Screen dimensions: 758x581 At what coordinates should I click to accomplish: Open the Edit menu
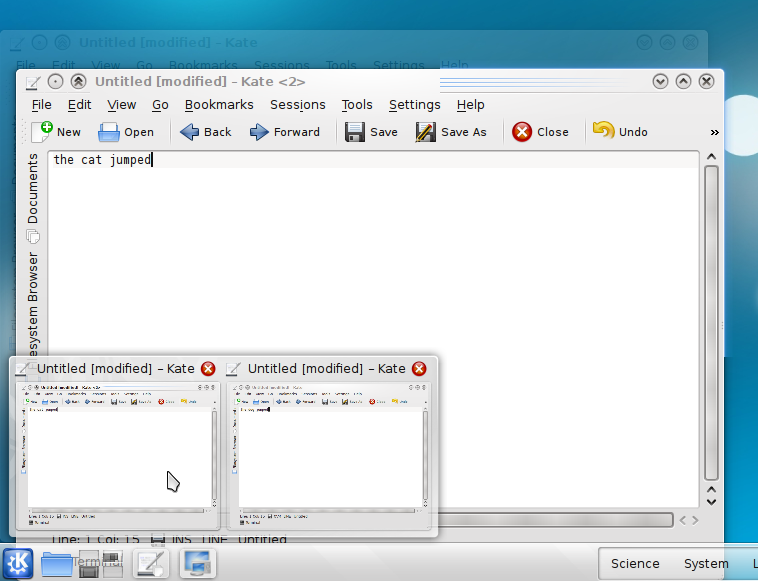tap(79, 105)
